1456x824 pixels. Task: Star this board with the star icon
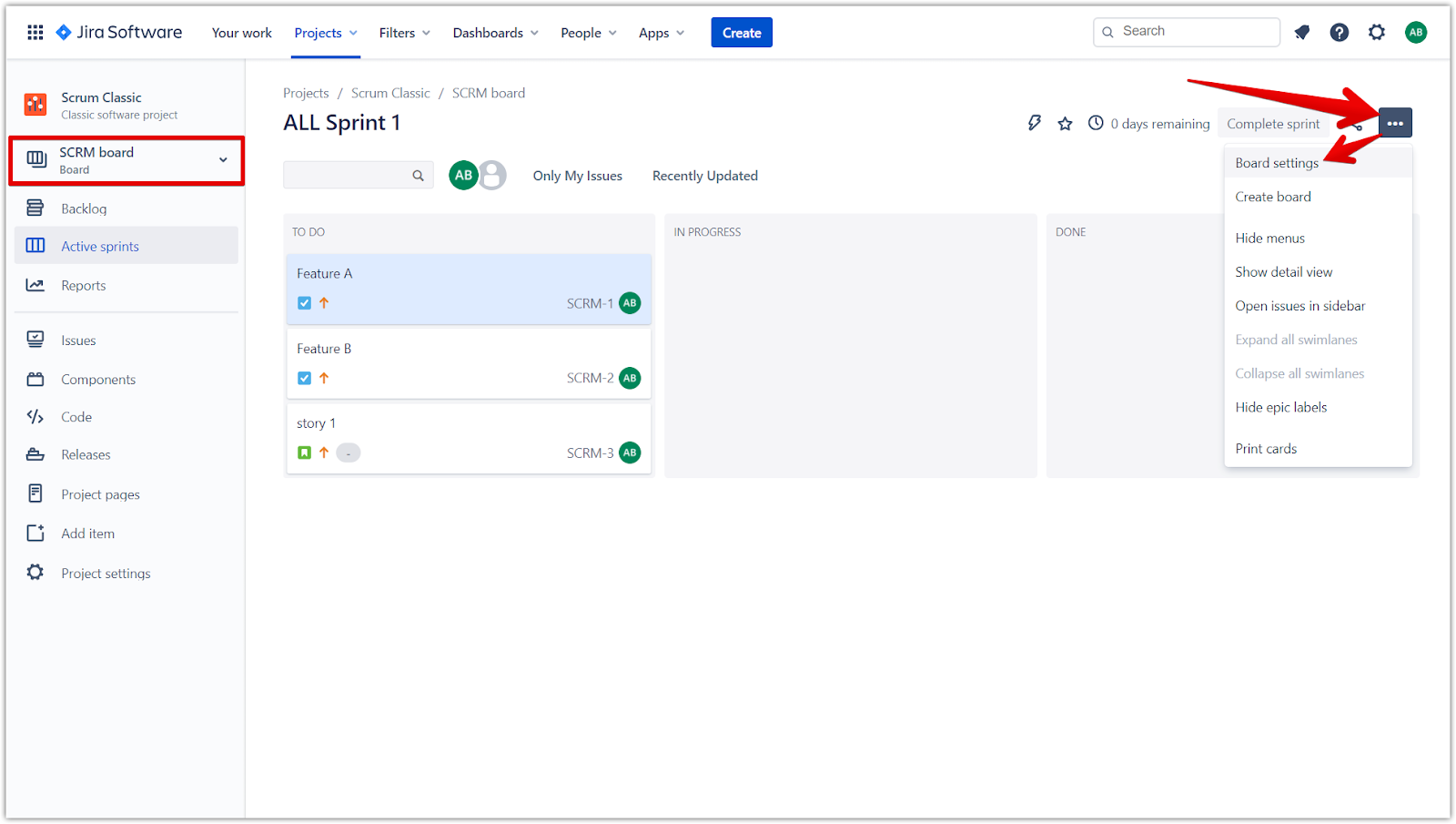pyautogui.click(x=1065, y=124)
